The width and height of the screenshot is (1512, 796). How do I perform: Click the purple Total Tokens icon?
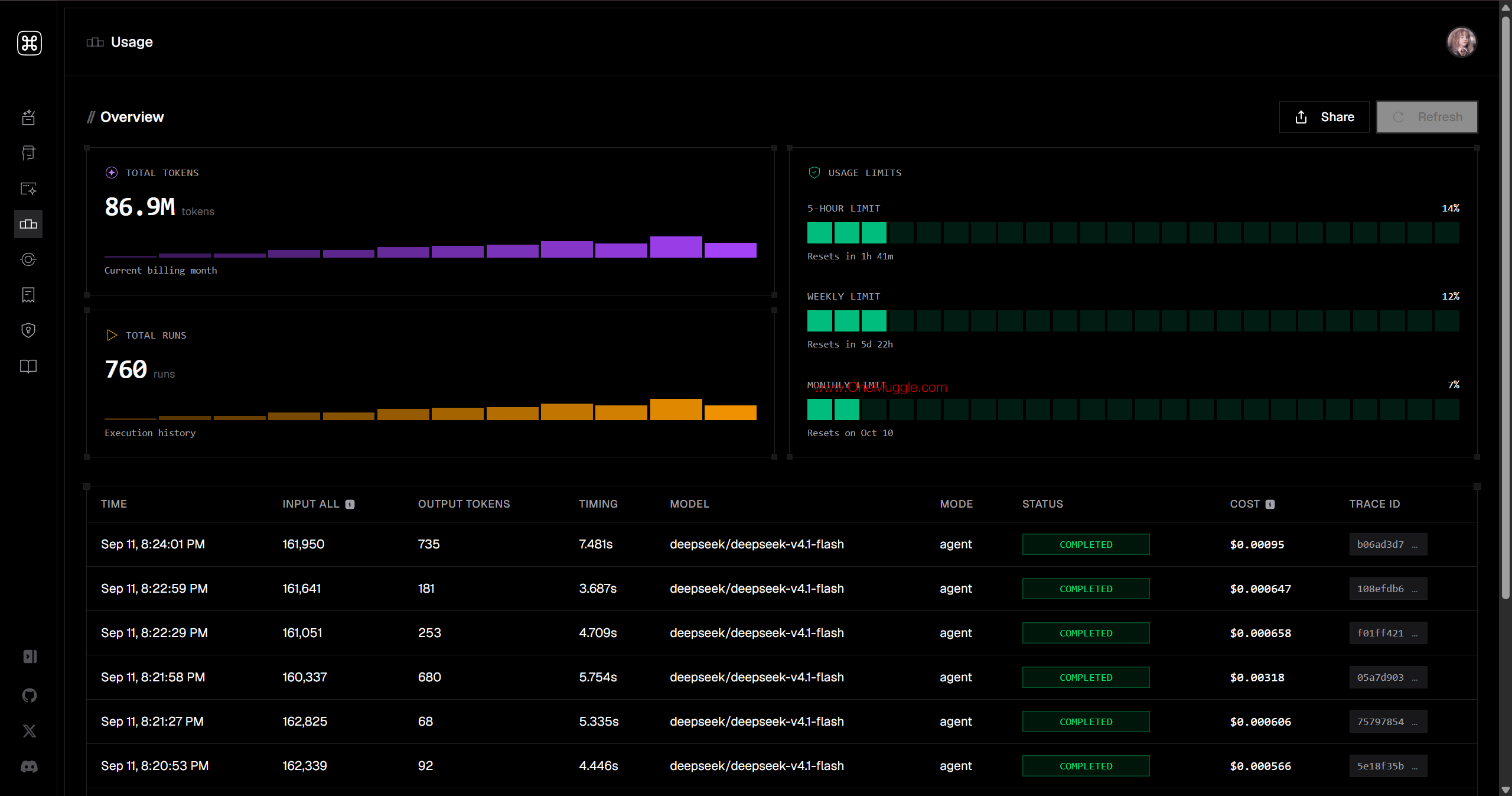click(112, 173)
